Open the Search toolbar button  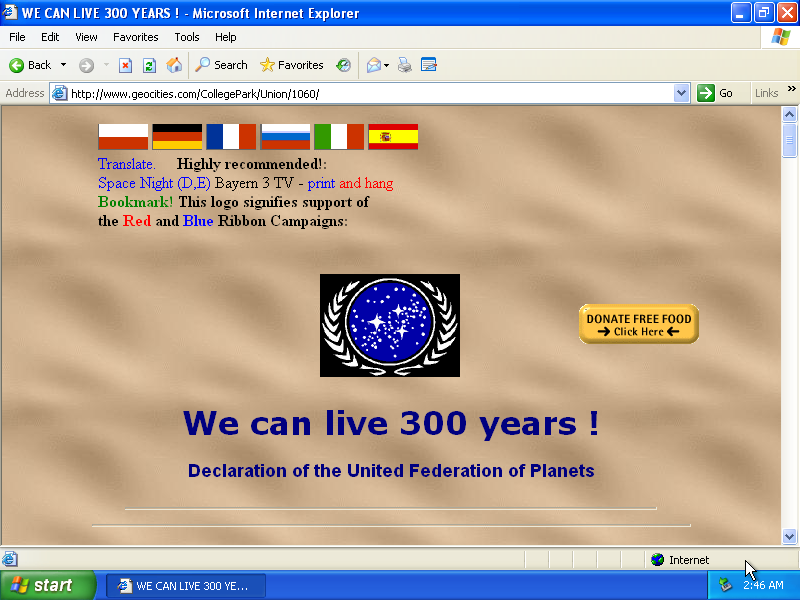[x=221, y=65]
